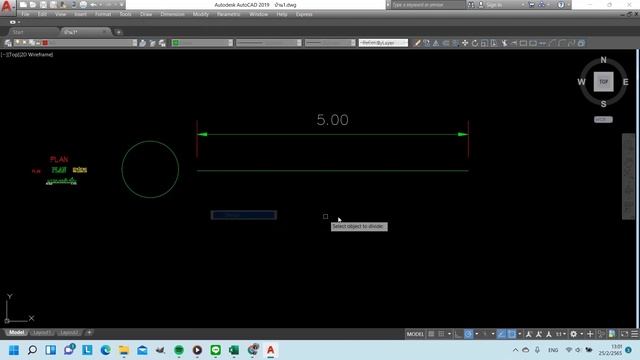The image size is (640, 360).
Task: Click the Explode tool at Modify toolbar end
Action: pyautogui.click(x=581, y=43)
